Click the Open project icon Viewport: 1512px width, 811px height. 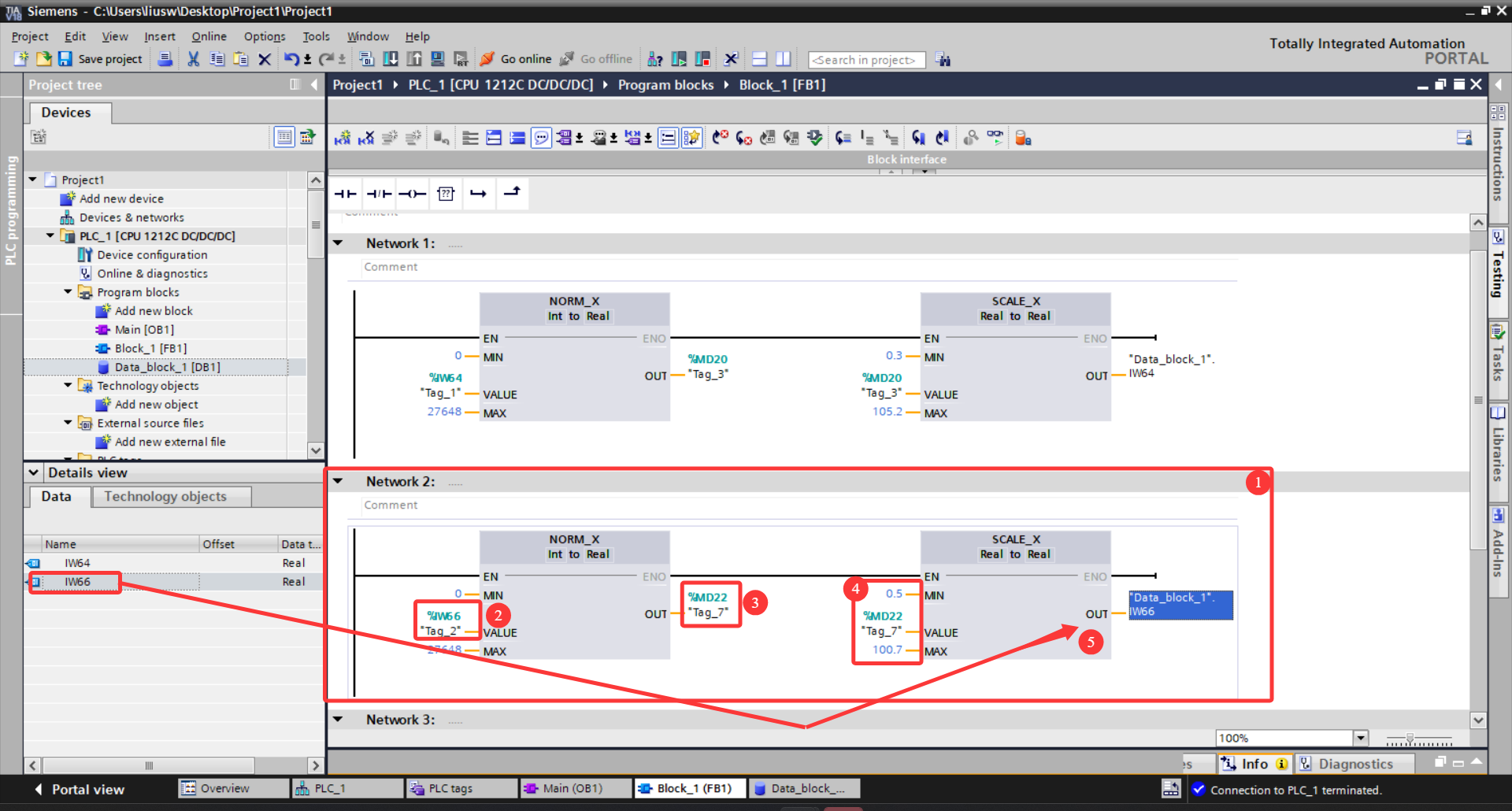(44, 59)
